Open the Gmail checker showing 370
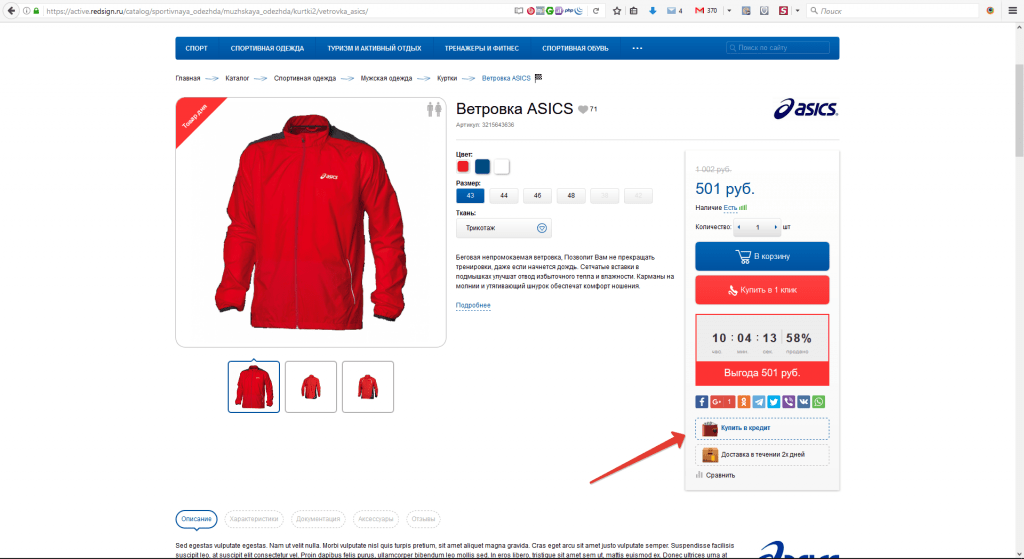Image resolution: width=1024 pixels, height=559 pixels. pyautogui.click(x=706, y=10)
